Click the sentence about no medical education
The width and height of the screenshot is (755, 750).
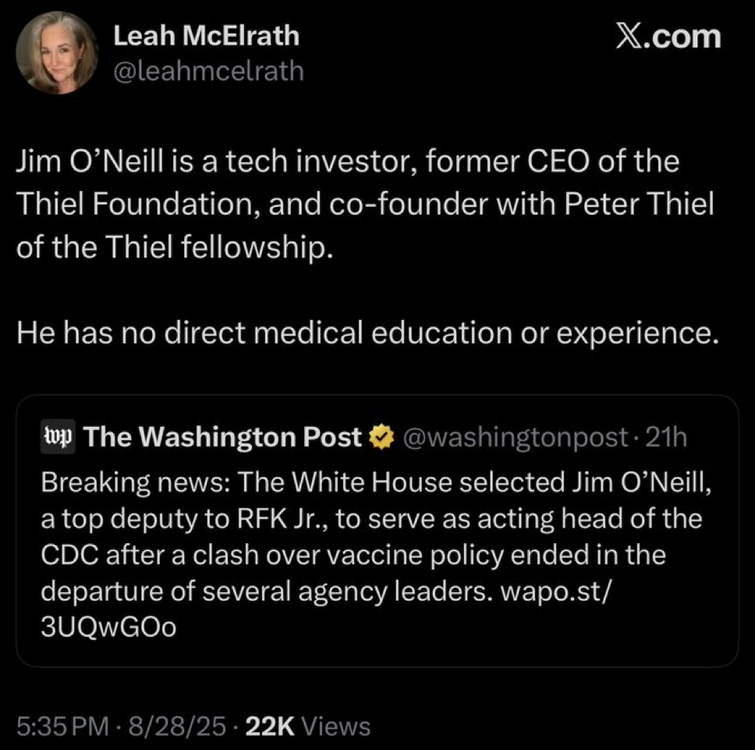click(368, 332)
